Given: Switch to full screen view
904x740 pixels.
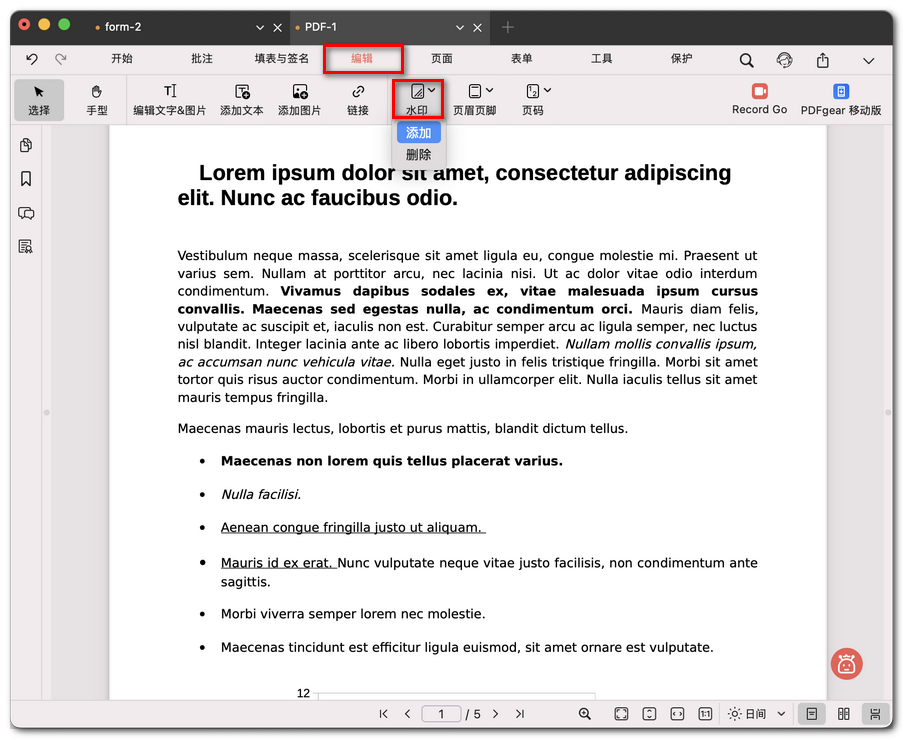Looking at the screenshot, I should pyautogui.click(x=621, y=714).
